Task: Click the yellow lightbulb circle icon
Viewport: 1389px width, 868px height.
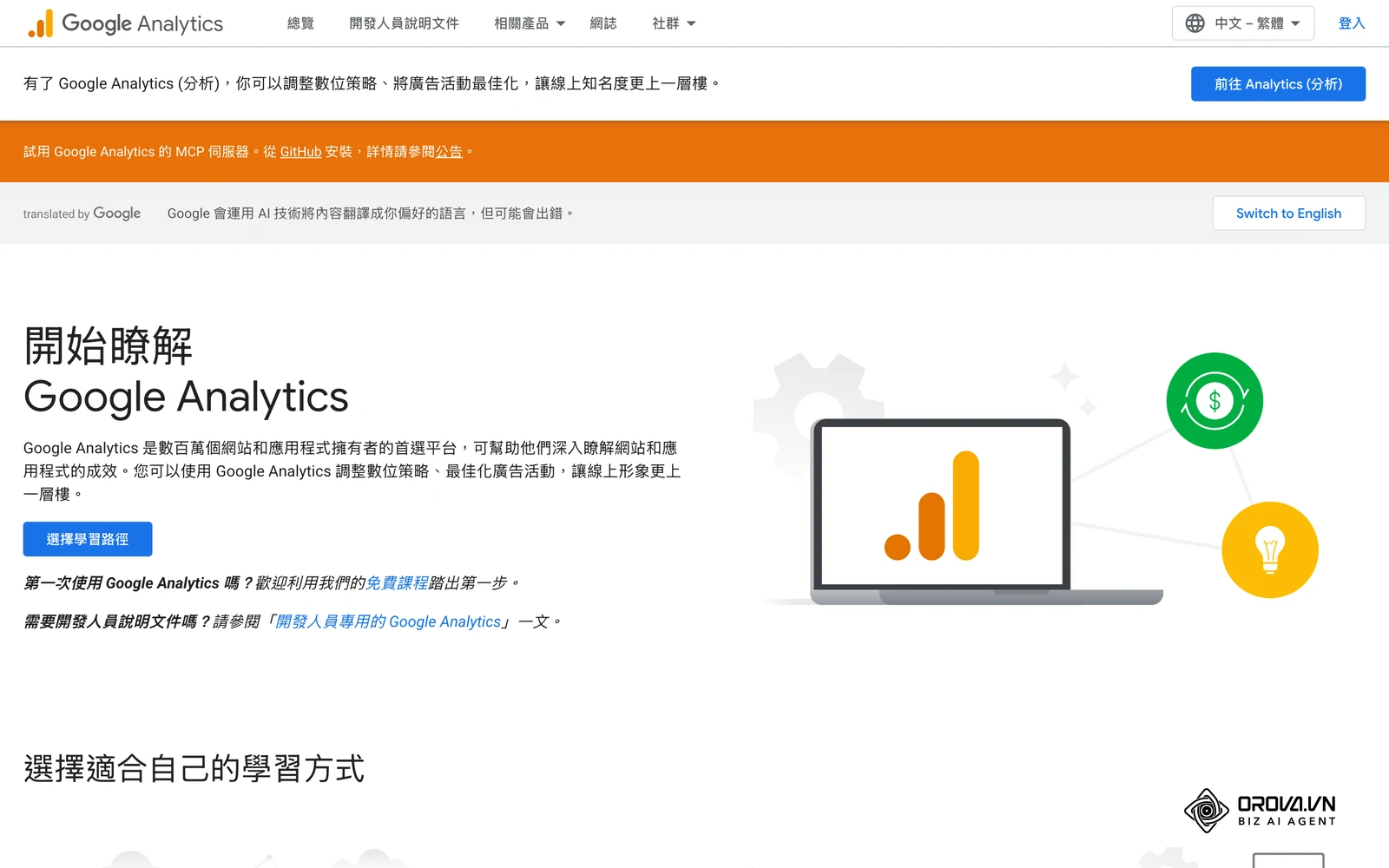Action: point(1269,550)
